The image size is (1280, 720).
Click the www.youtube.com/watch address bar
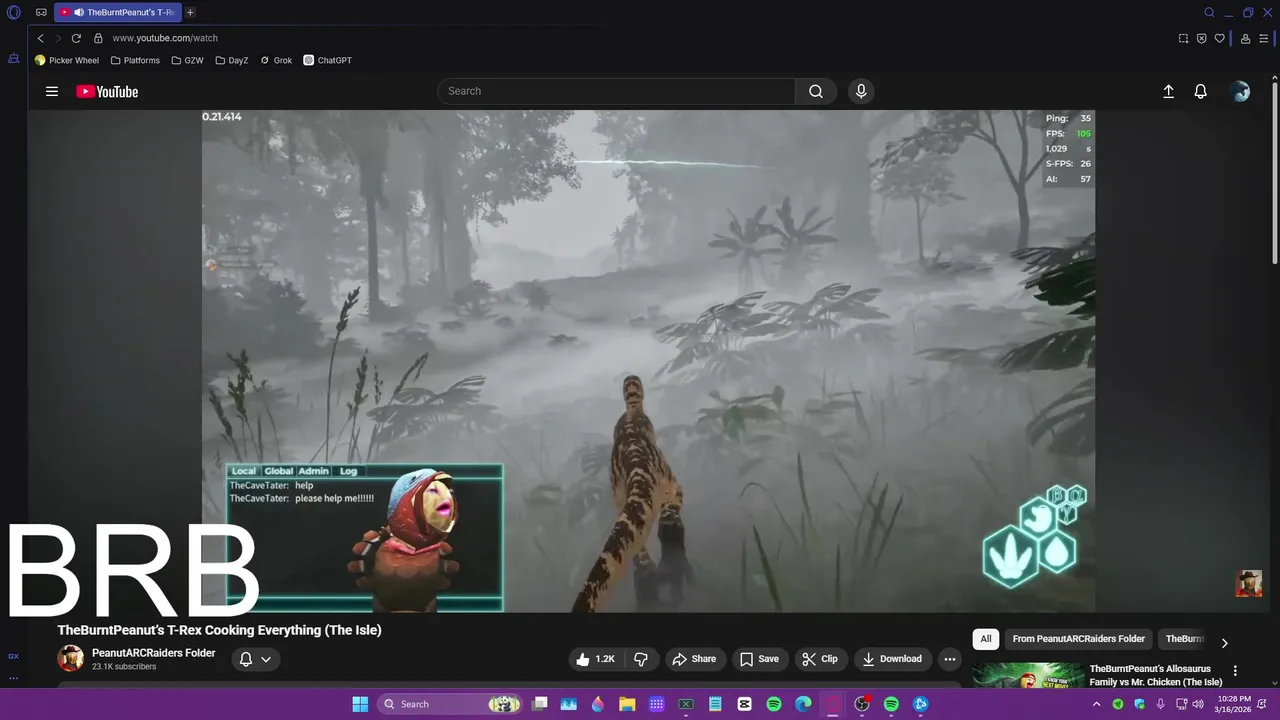click(x=165, y=38)
